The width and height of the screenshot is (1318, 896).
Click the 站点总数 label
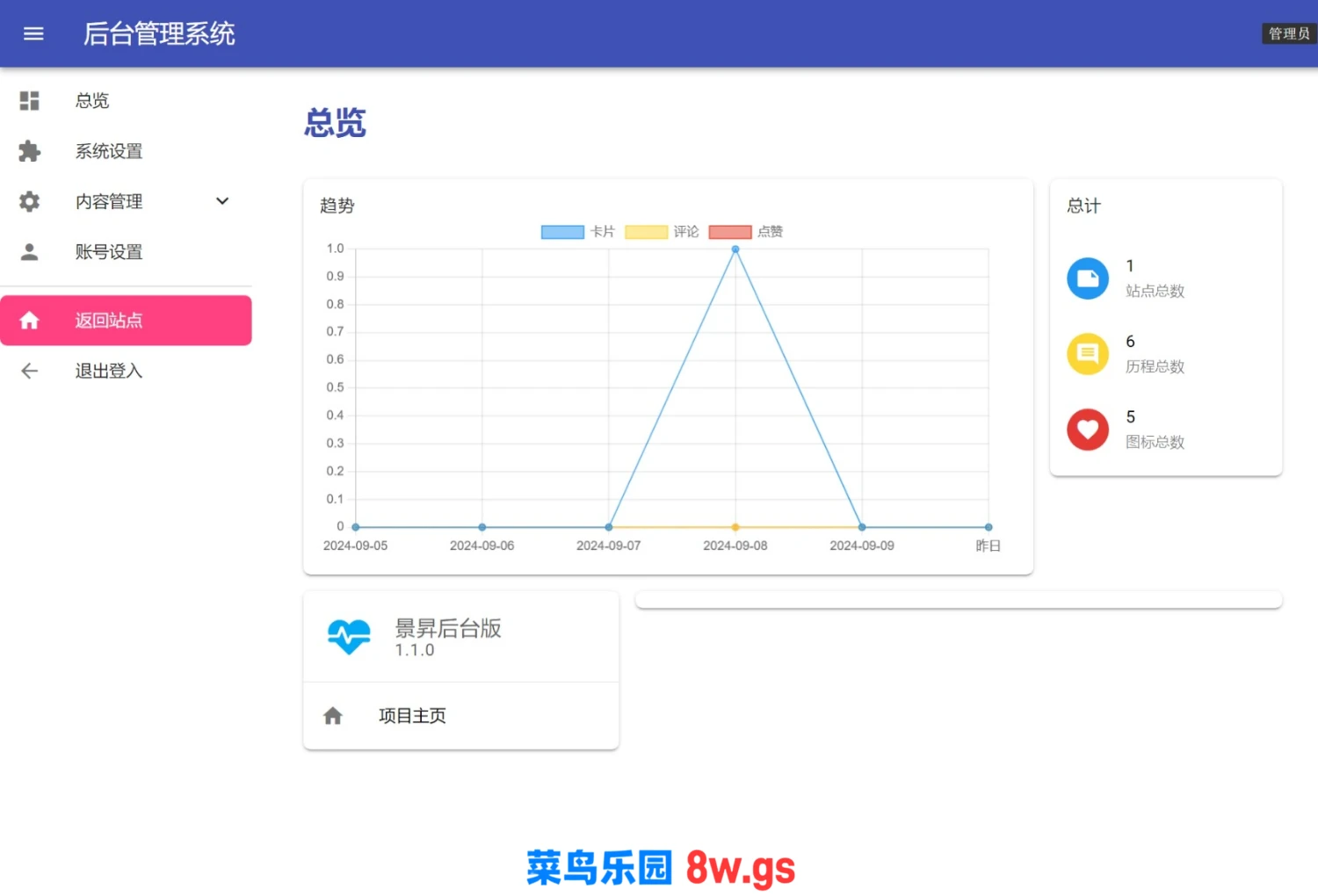1155,291
